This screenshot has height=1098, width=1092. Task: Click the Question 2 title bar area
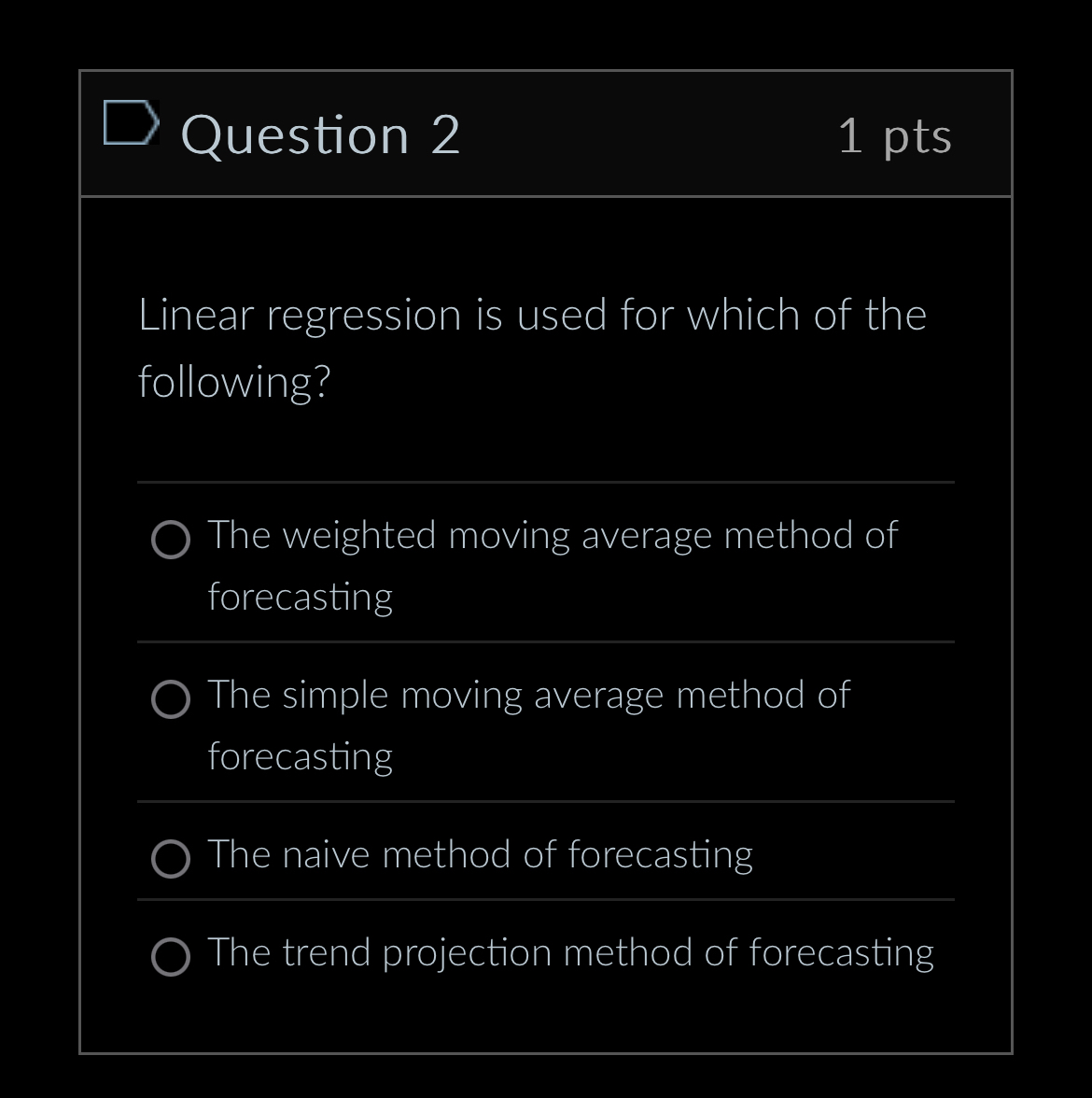coord(546,134)
